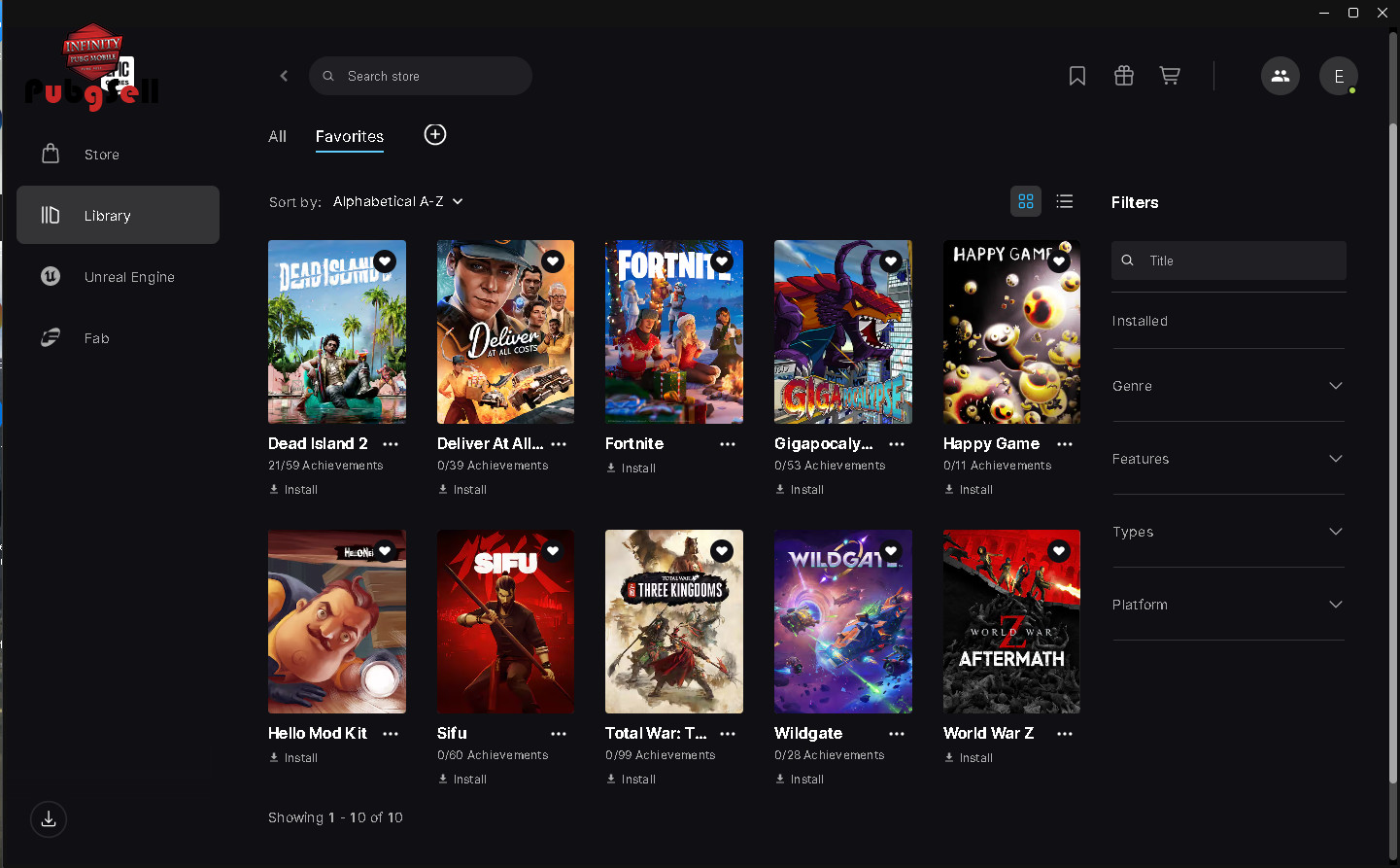Switch to the All tab
Image resolution: width=1400 pixels, height=868 pixels.
click(277, 136)
